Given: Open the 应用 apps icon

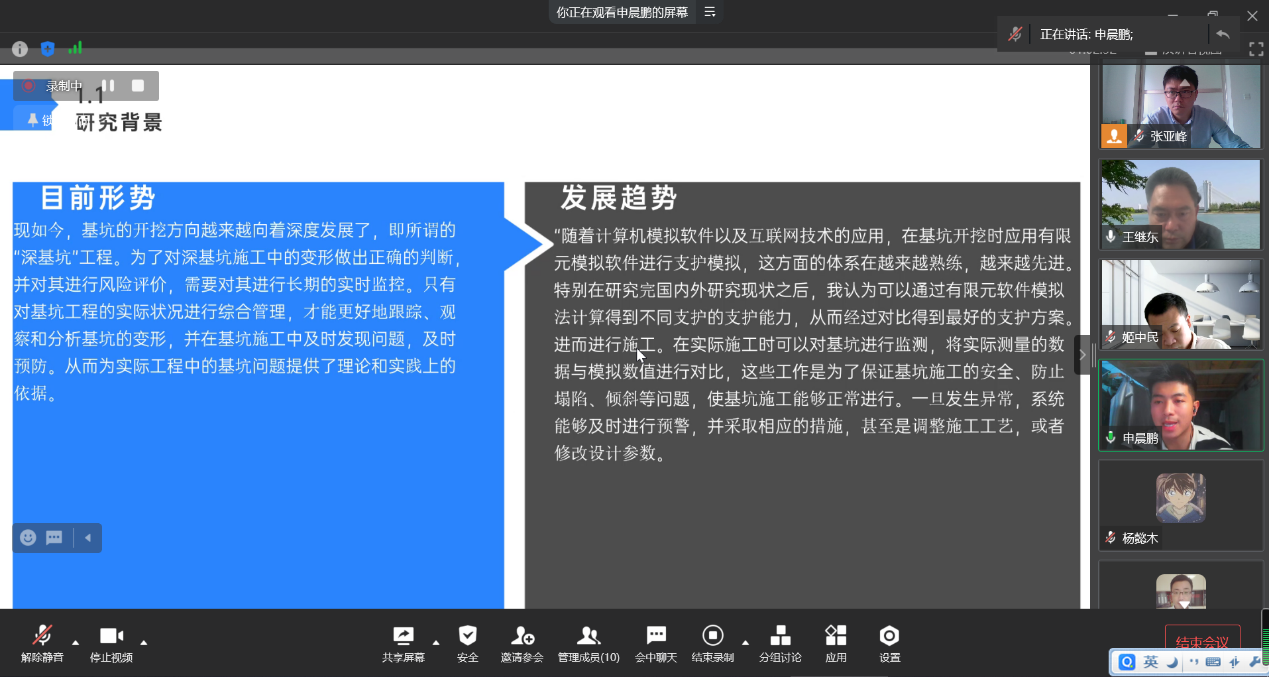Looking at the screenshot, I should (x=835, y=636).
